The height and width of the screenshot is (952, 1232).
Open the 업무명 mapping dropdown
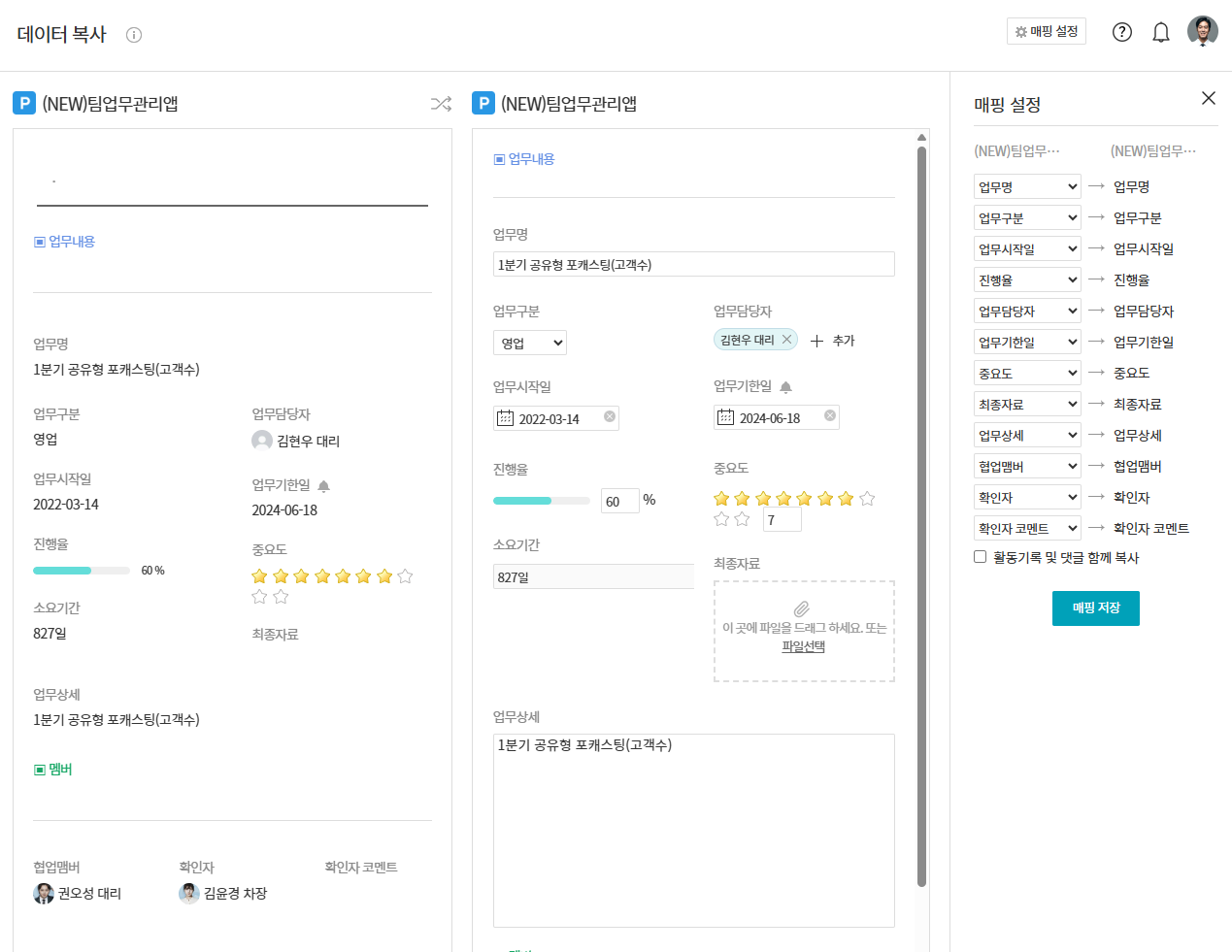(1027, 186)
